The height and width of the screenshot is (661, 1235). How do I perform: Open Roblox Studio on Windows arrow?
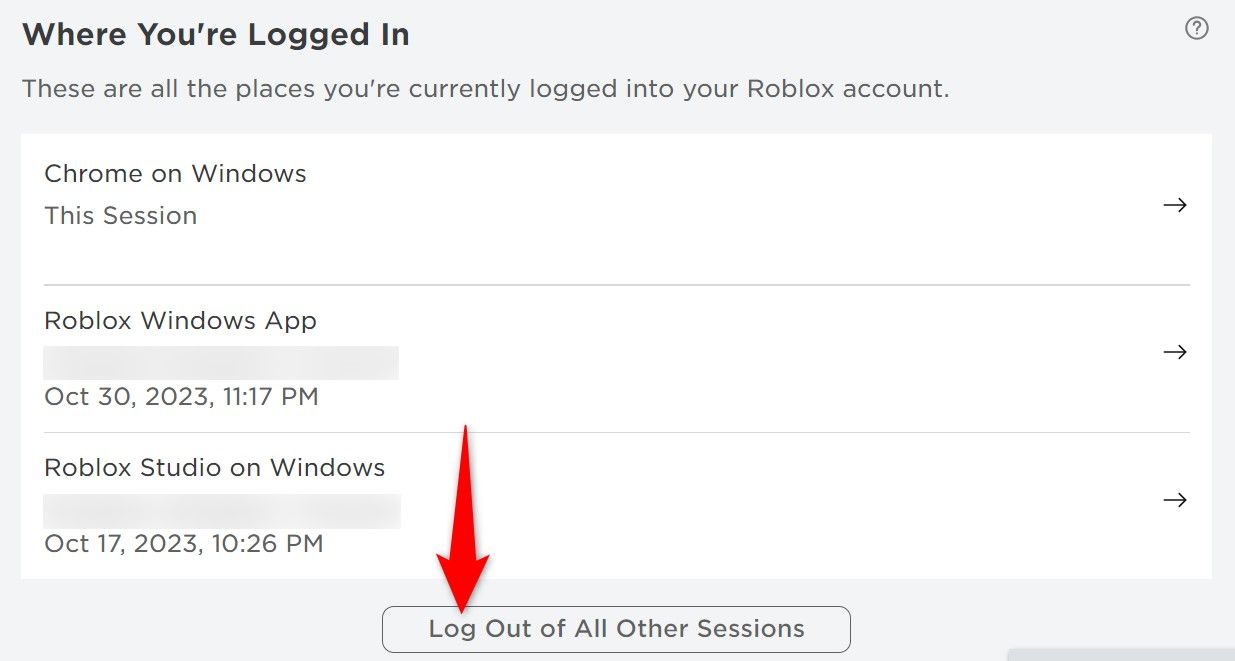[1175, 500]
